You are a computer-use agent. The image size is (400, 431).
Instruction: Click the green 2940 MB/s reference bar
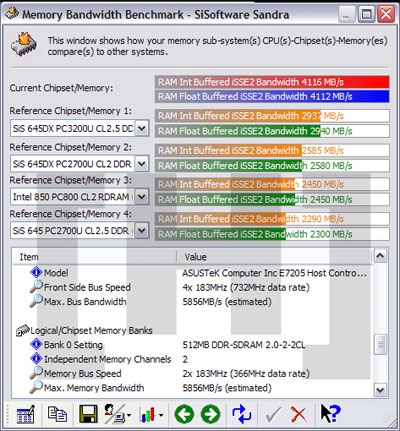[272, 131]
